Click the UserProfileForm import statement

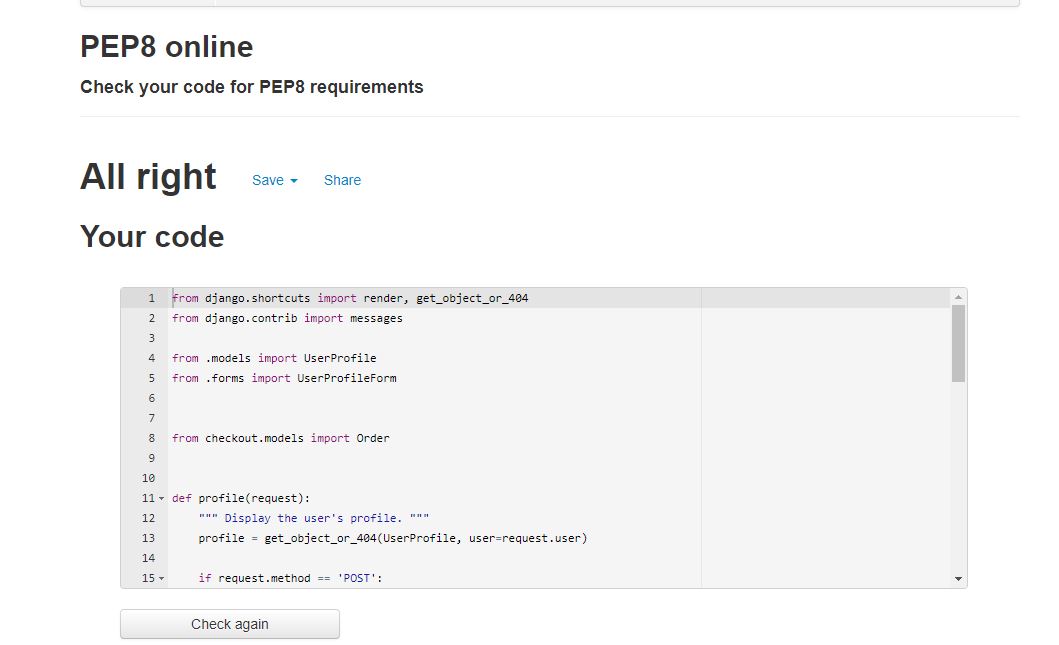(x=285, y=377)
